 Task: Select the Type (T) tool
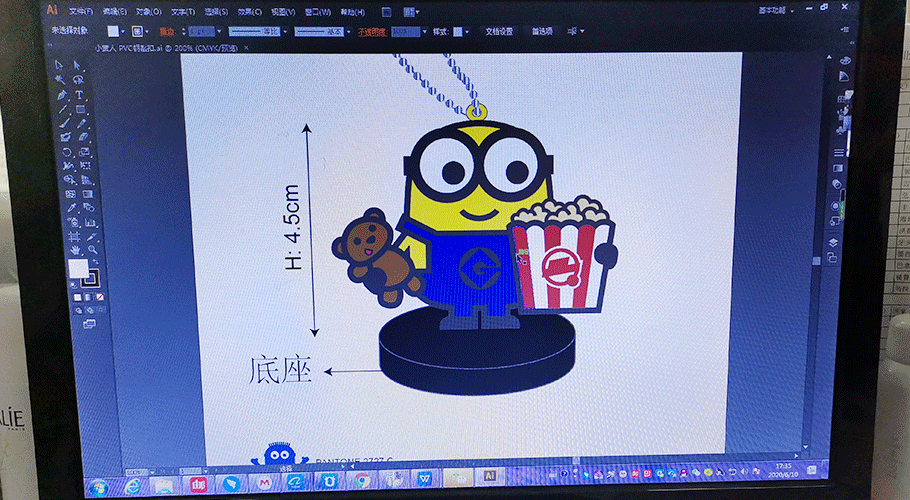coord(79,95)
